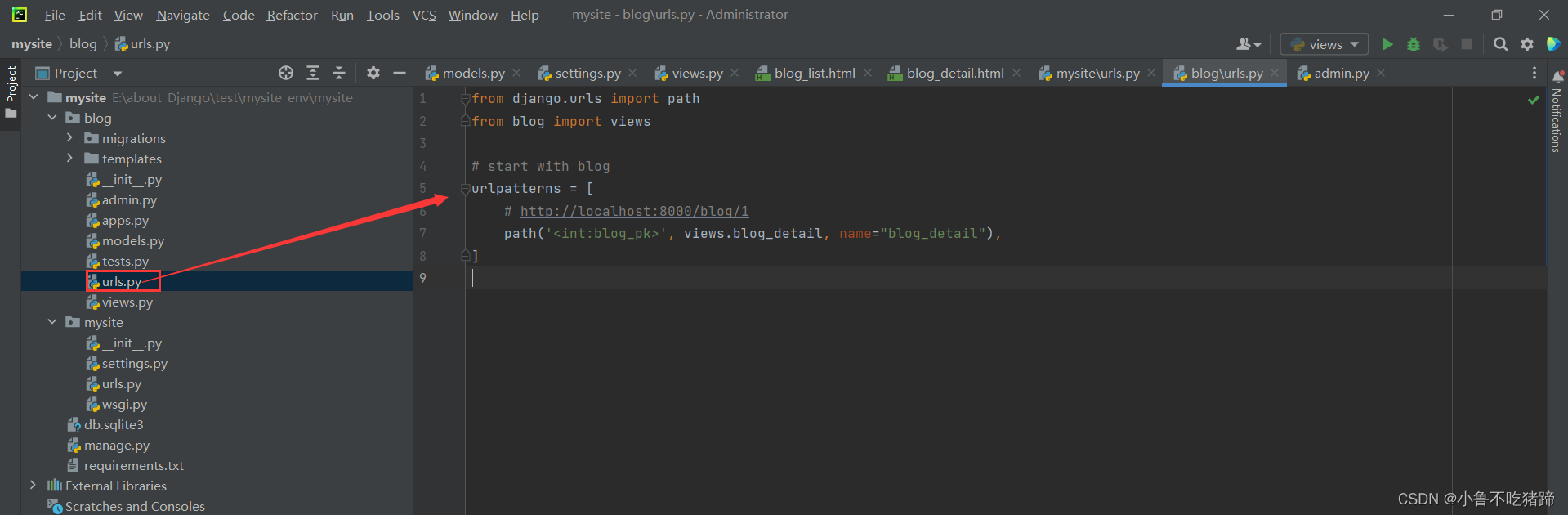This screenshot has height=515, width=1568.
Task: Open the user account icon menu
Action: point(1248,44)
